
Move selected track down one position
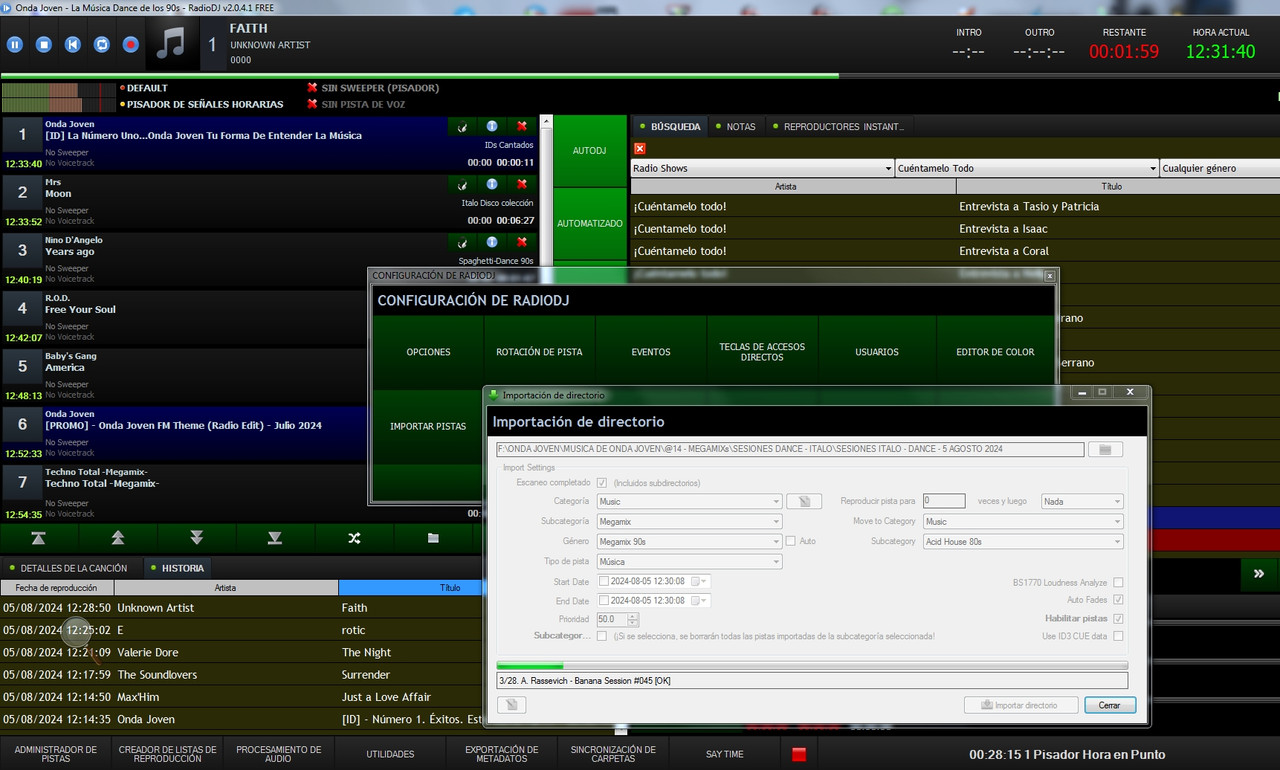tap(197, 538)
